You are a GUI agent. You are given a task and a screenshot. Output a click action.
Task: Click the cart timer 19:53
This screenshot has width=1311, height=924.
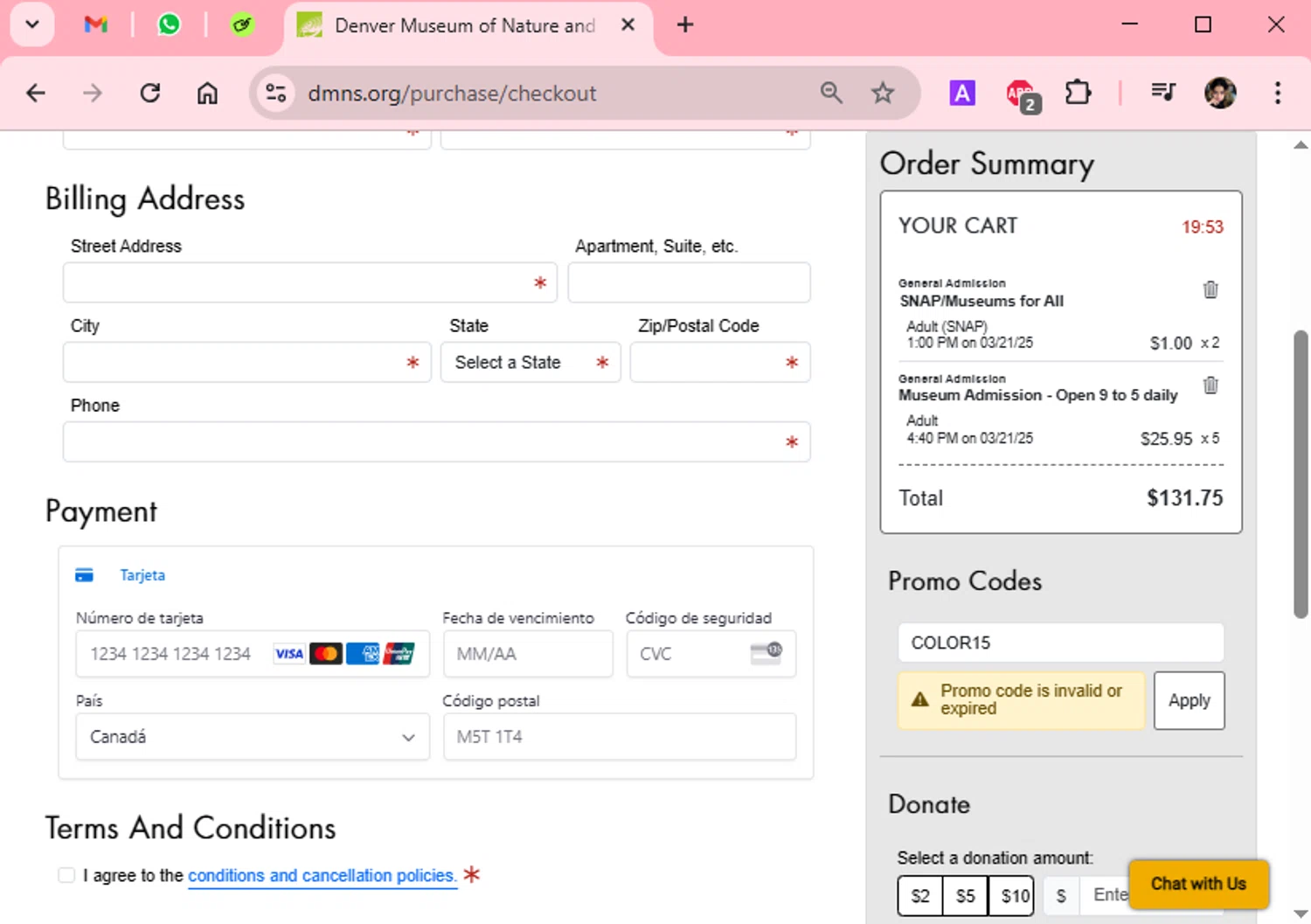pos(1203,227)
